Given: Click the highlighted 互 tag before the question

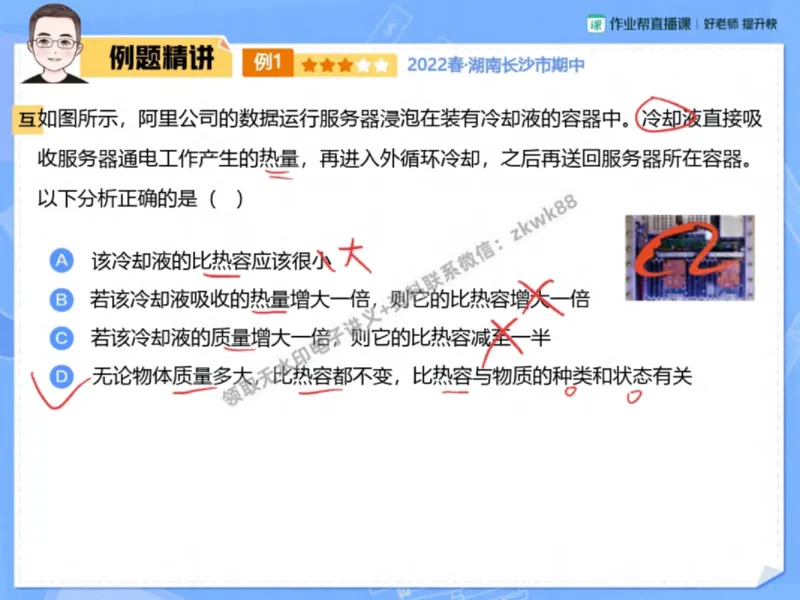Looking at the screenshot, I should point(28,119).
